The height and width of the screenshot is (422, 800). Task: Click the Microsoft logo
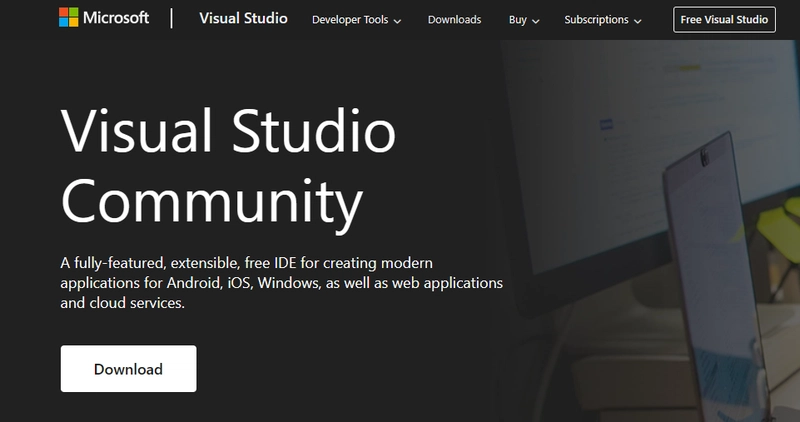click(104, 18)
